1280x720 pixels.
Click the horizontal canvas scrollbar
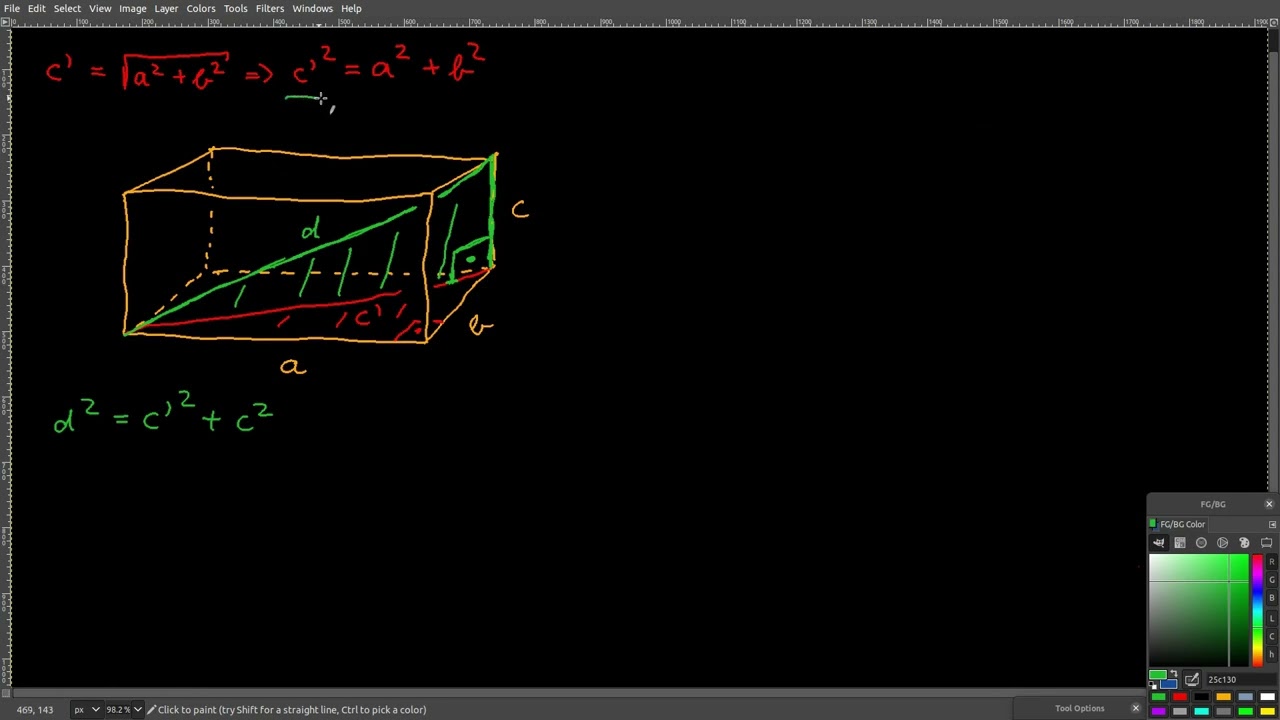(x=640, y=693)
